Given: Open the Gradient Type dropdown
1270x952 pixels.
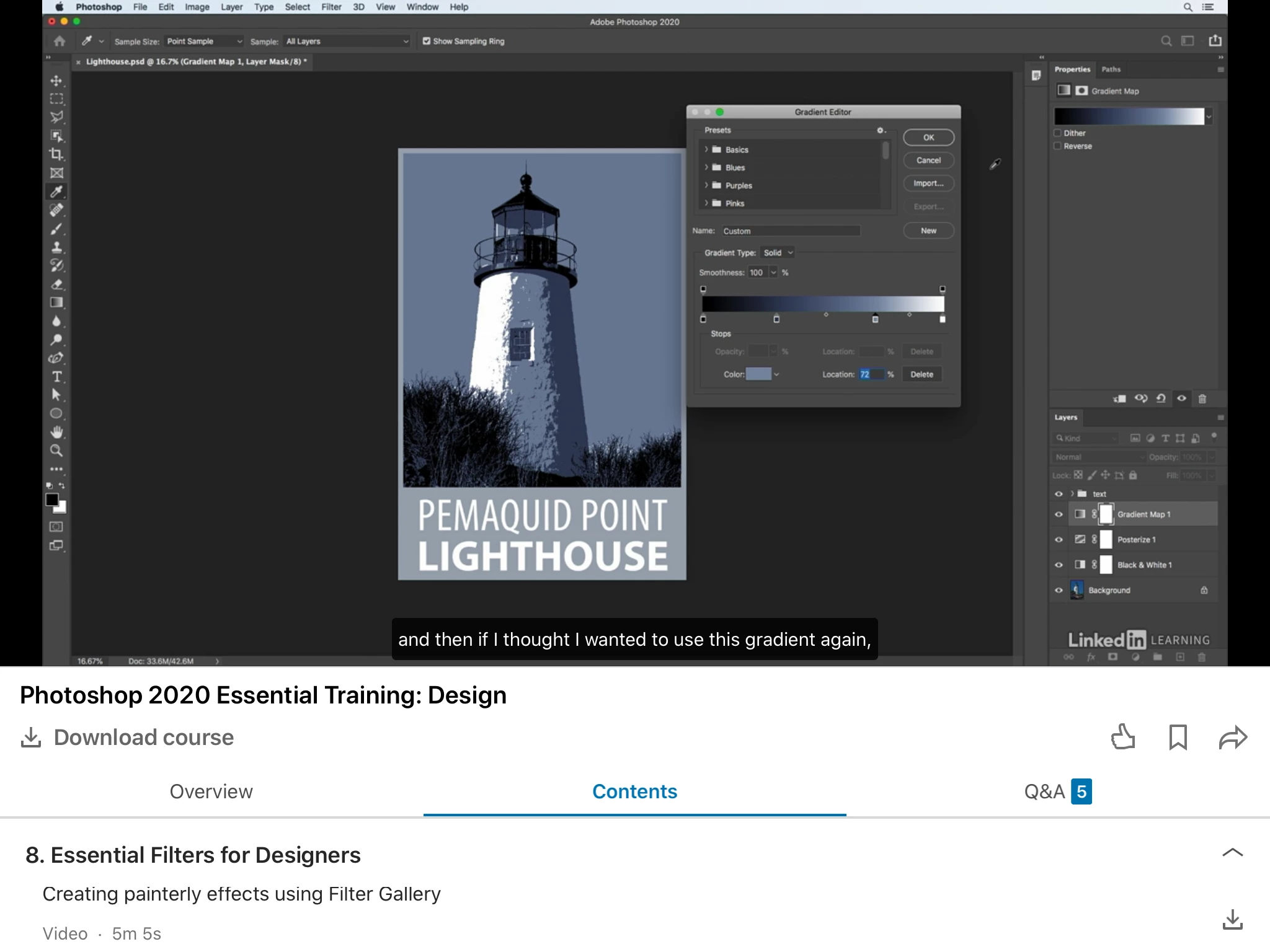Looking at the screenshot, I should [778, 253].
